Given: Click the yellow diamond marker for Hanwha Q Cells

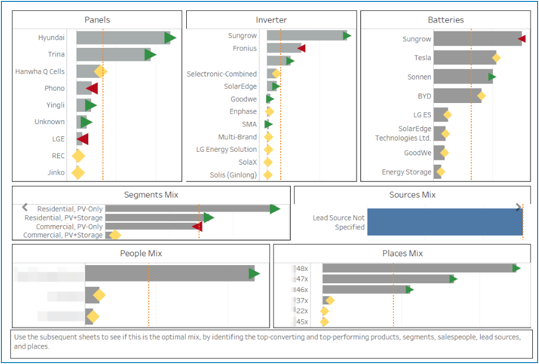Looking at the screenshot, I should pos(101,71).
